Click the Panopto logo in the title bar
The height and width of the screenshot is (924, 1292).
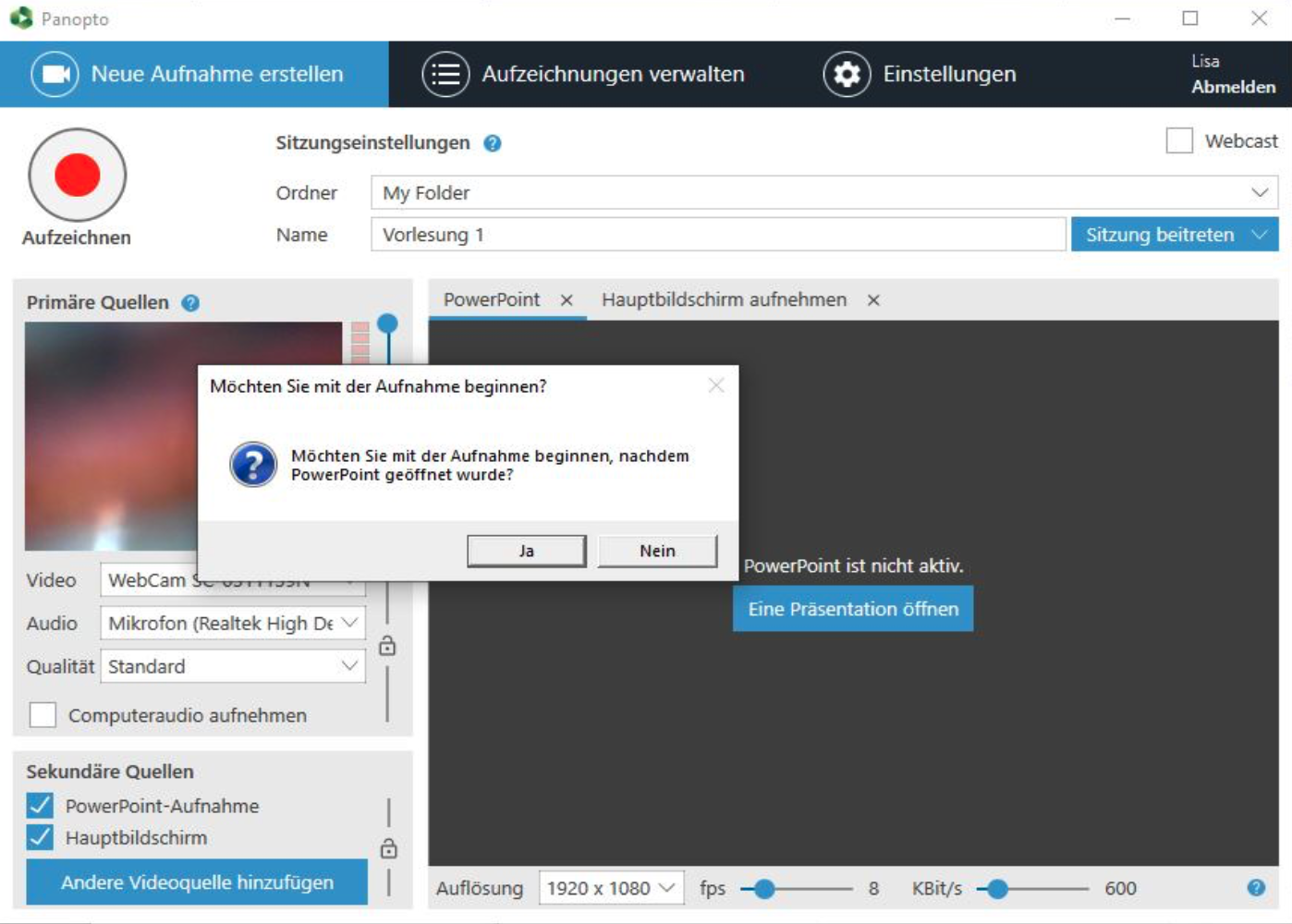pyautogui.click(x=20, y=18)
